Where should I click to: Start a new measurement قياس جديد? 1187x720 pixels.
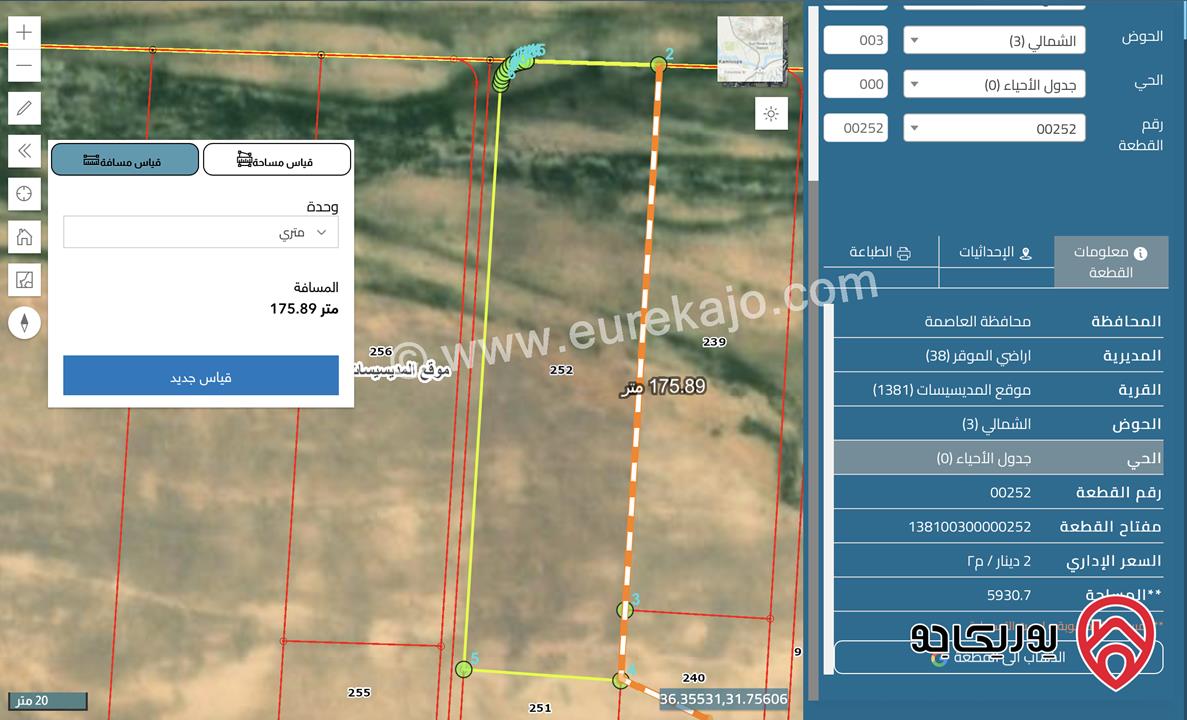tap(201, 376)
